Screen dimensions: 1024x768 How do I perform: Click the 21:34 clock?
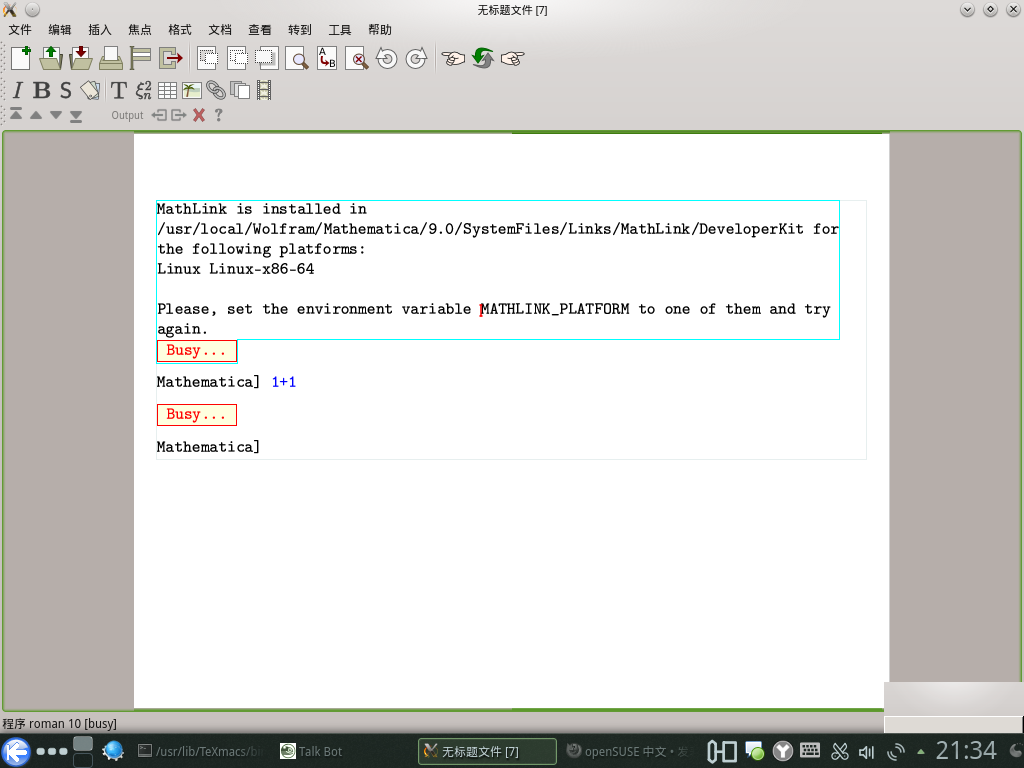tap(967, 751)
